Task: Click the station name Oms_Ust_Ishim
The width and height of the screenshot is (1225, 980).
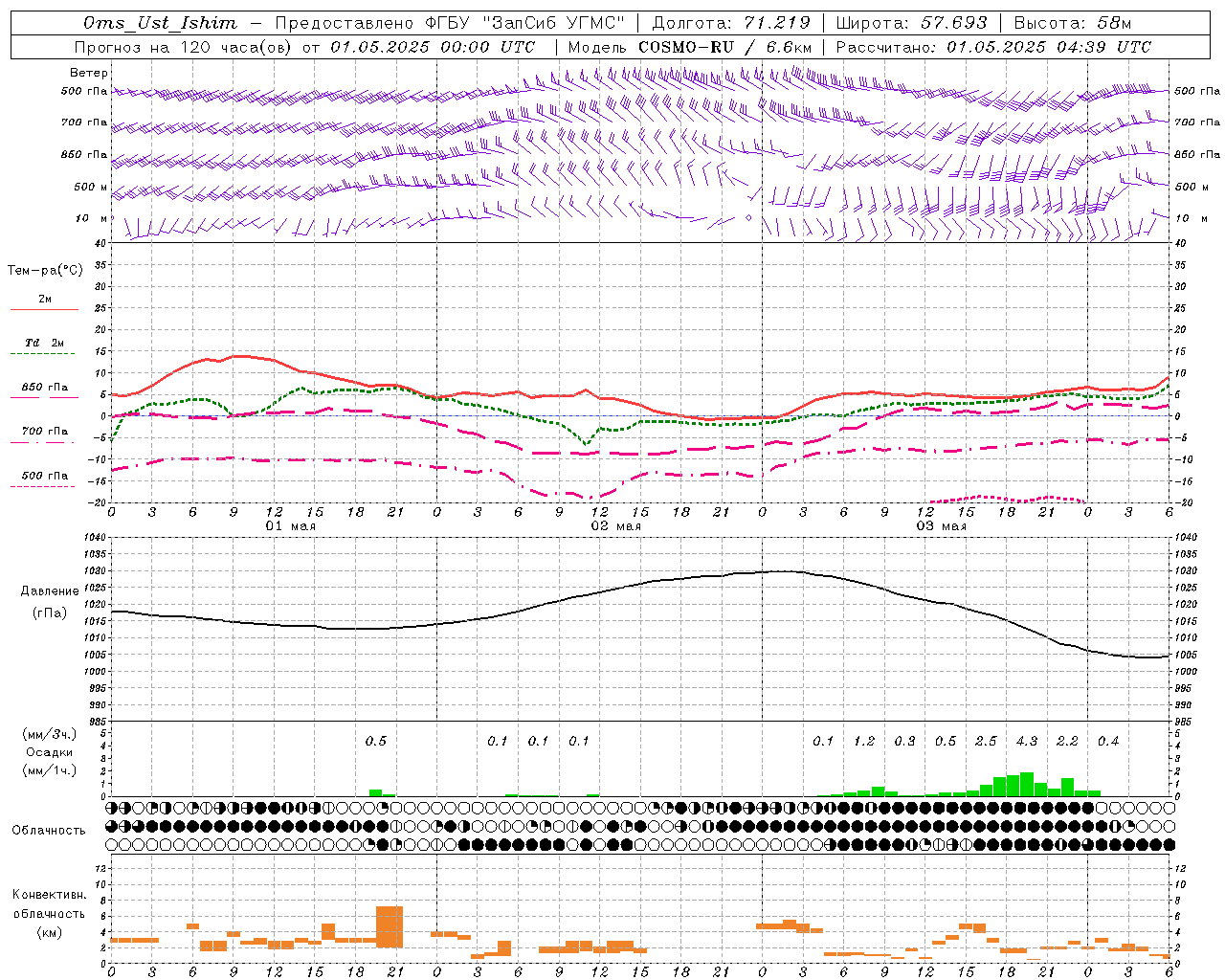Action: tap(160, 23)
